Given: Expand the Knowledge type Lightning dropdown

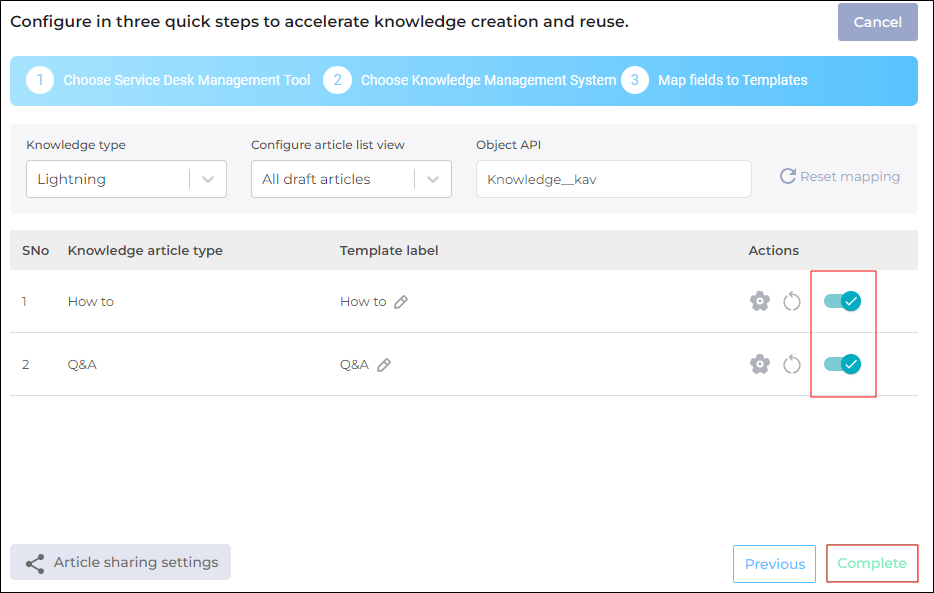Looking at the screenshot, I should pyautogui.click(x=126, y=179).
